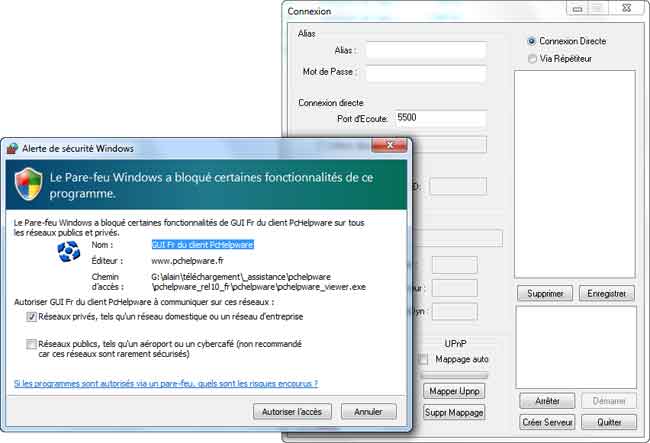Click Créer Serveur button
650x443 pixels.
tap(547, 422)
